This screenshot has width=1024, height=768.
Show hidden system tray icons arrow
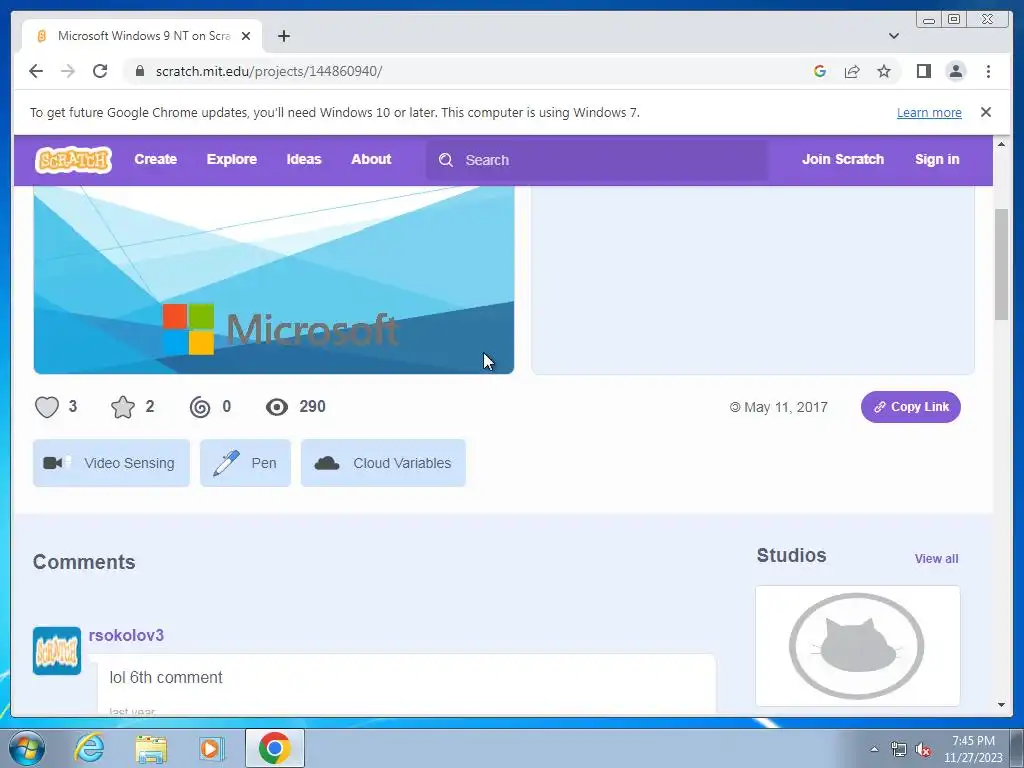[x=874, y=749]
